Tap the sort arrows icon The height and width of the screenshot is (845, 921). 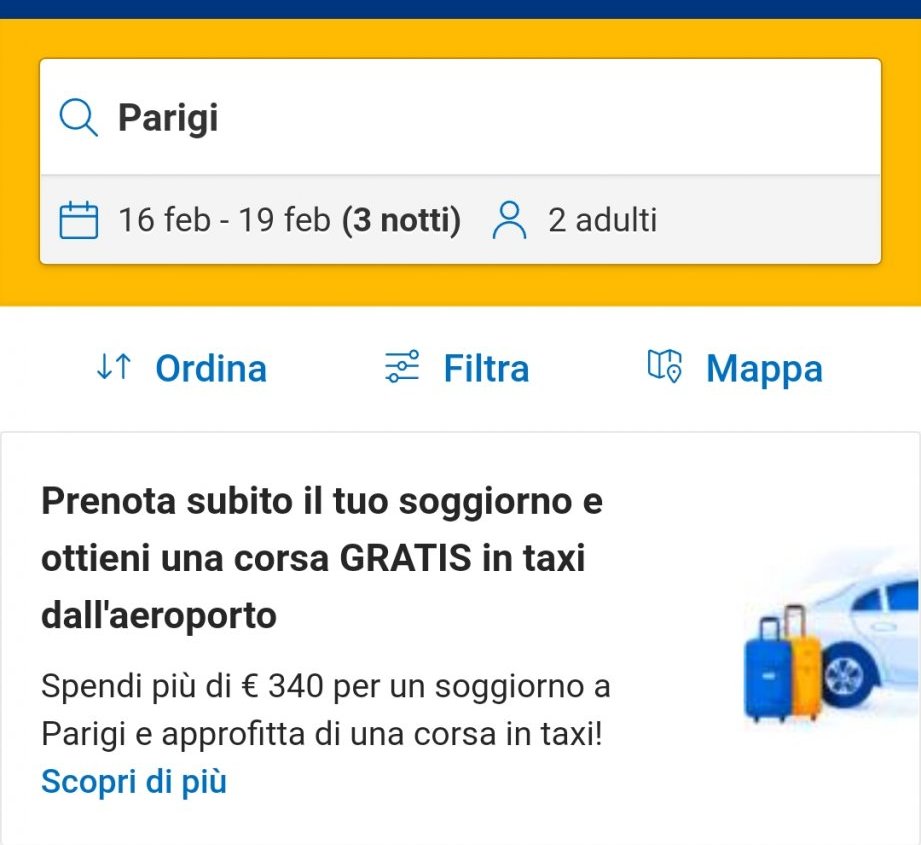[x=113, y=368]
